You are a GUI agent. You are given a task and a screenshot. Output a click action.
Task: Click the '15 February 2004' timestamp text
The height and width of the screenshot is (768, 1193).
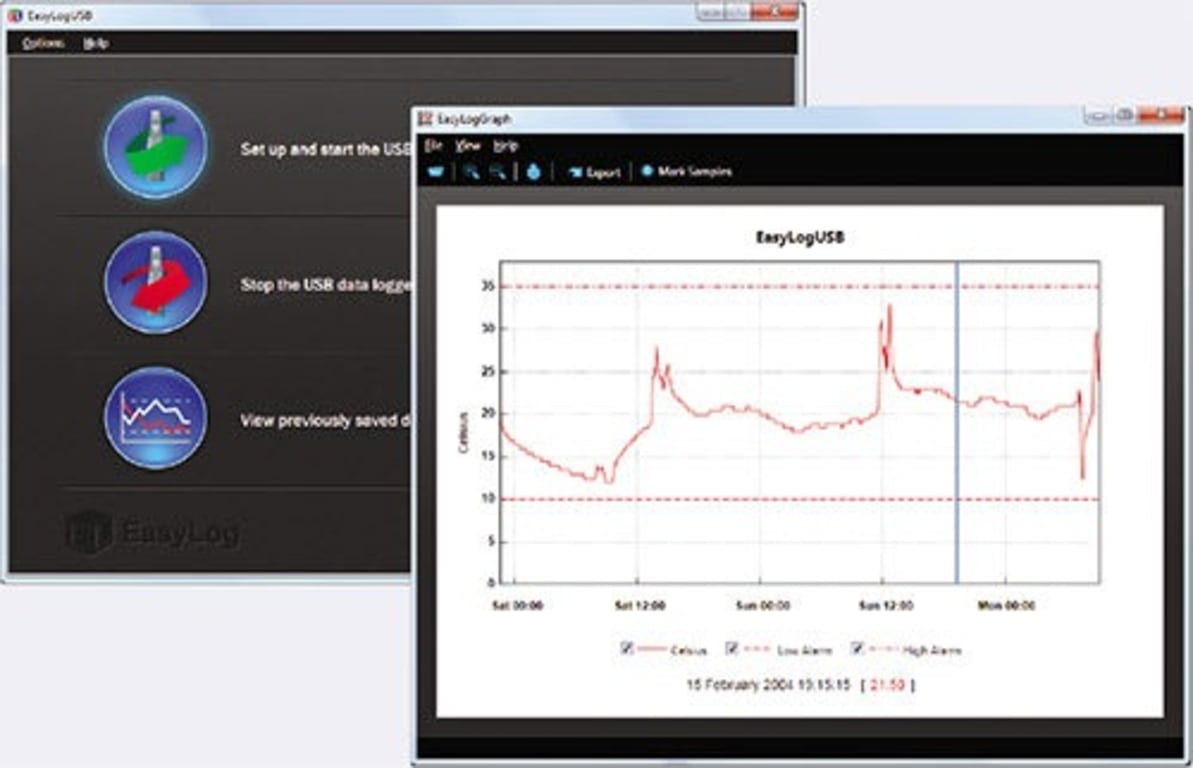768,684
